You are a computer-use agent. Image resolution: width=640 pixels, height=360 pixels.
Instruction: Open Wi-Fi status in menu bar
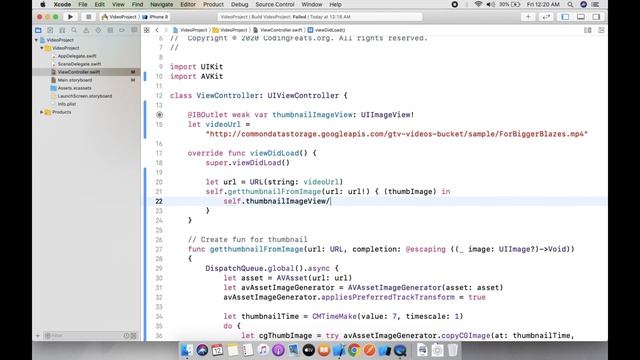[x=478, y=4]
